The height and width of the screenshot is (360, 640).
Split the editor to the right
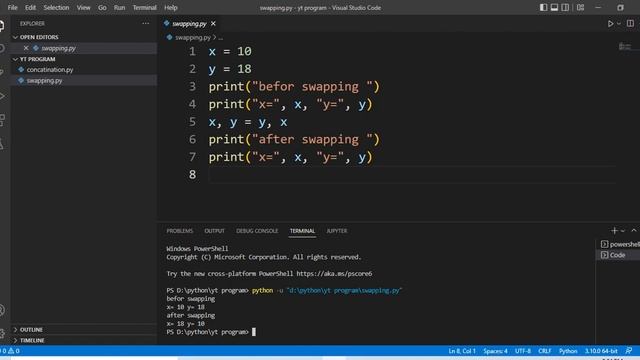point(630,24)
